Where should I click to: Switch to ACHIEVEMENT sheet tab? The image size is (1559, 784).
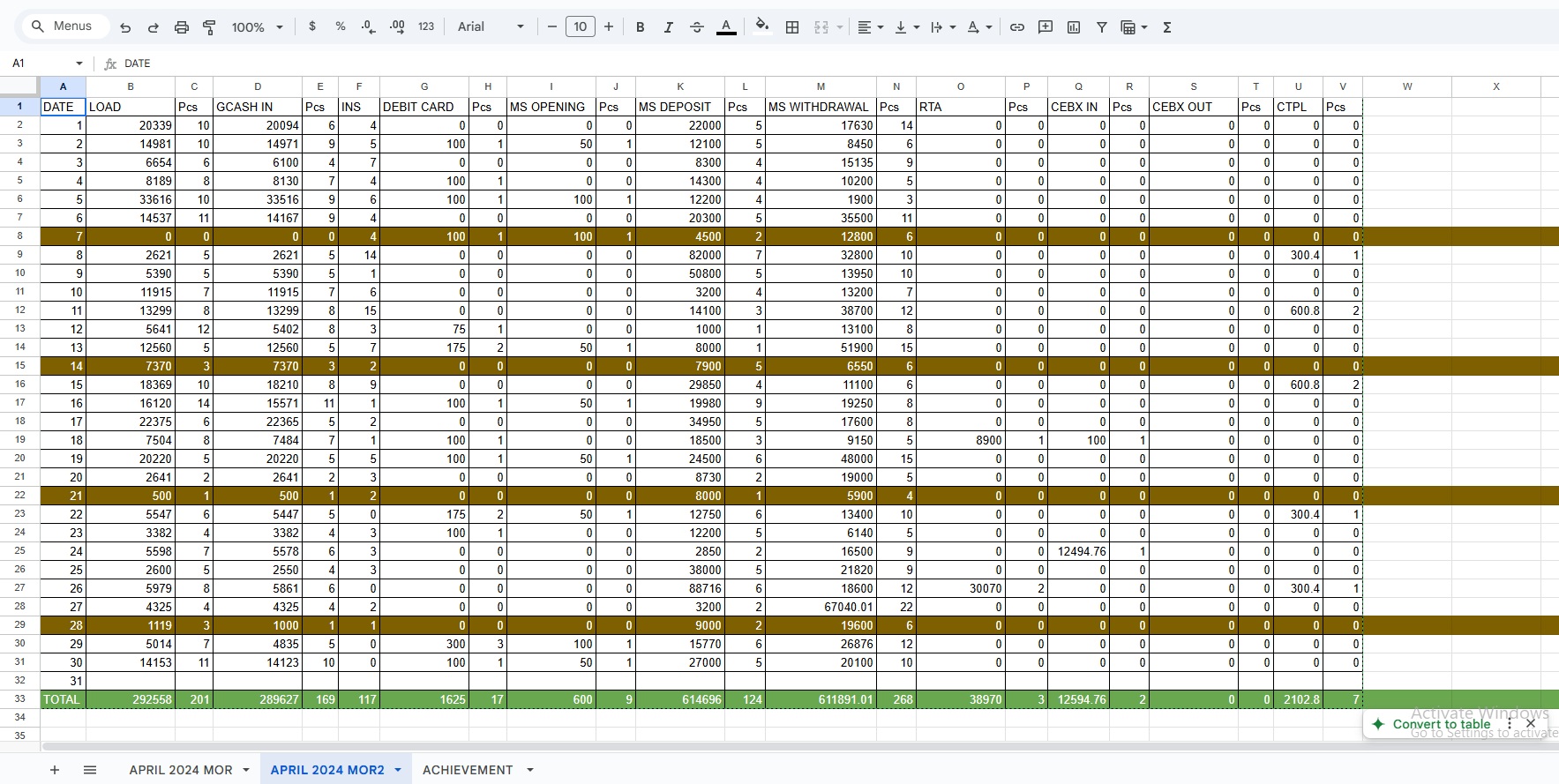pyautogui.click(x=468, y=770)
